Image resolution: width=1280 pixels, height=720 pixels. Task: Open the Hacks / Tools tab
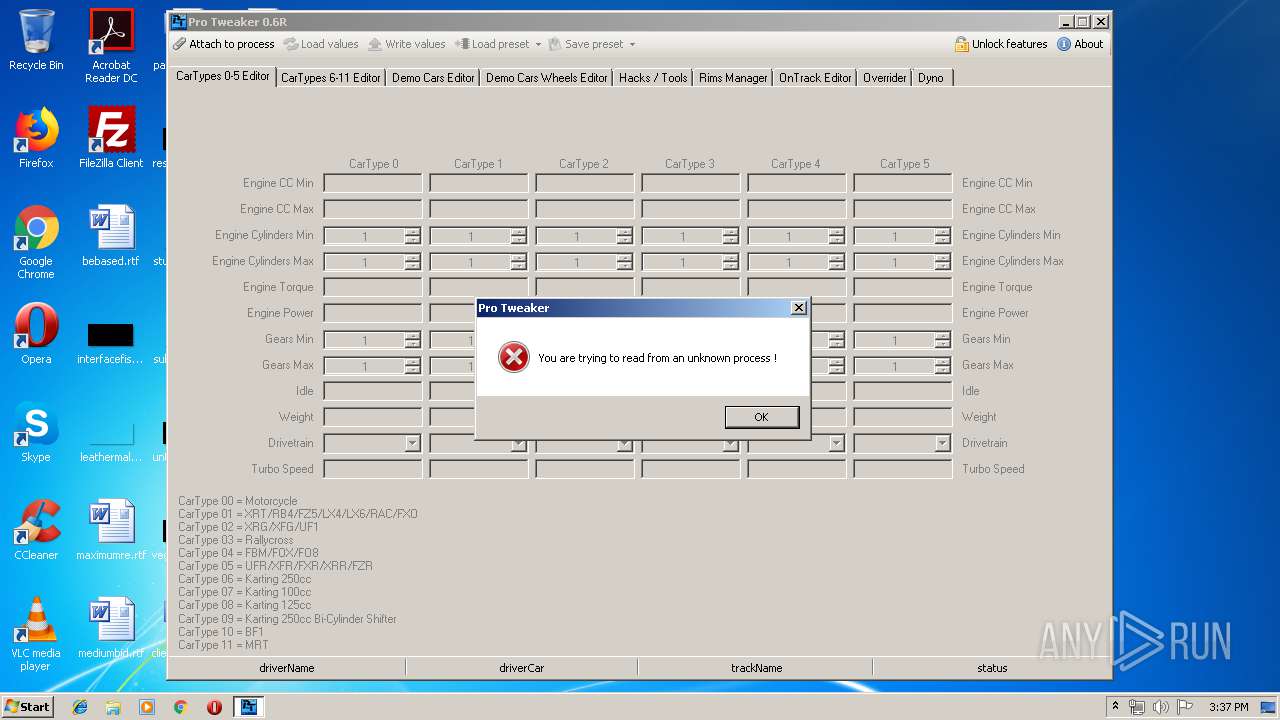point(653,78)
